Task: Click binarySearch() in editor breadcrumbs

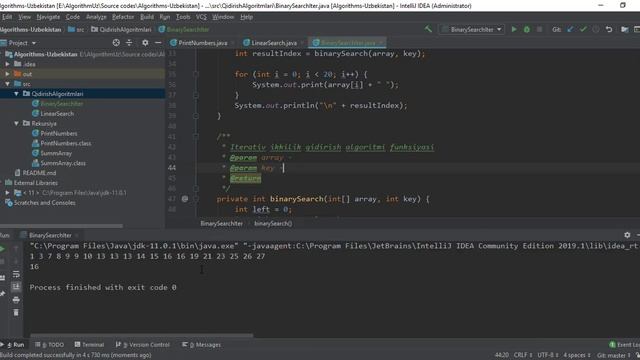Action: (273, 224)
